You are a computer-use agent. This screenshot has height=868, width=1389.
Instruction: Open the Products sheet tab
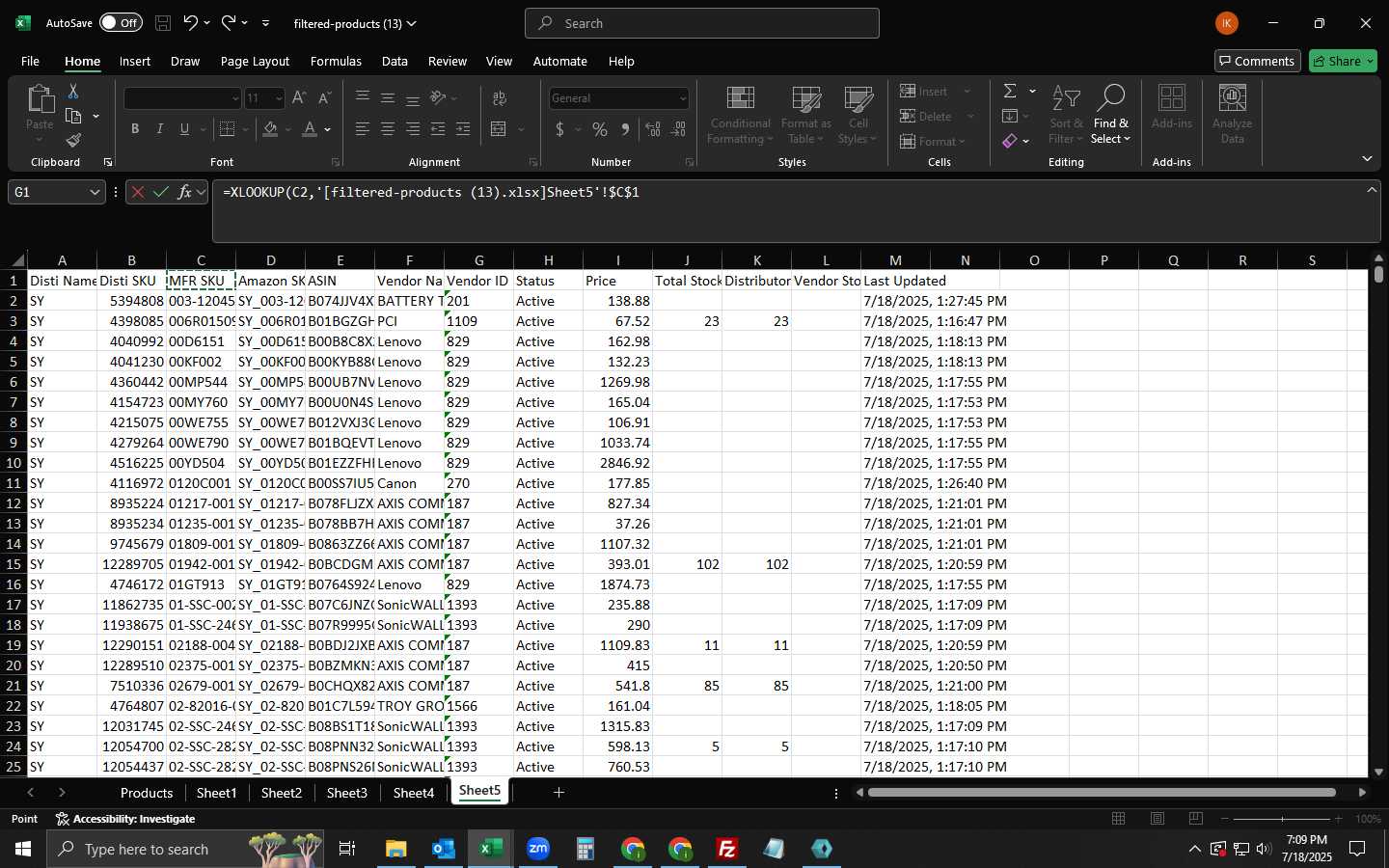point(147,793)
